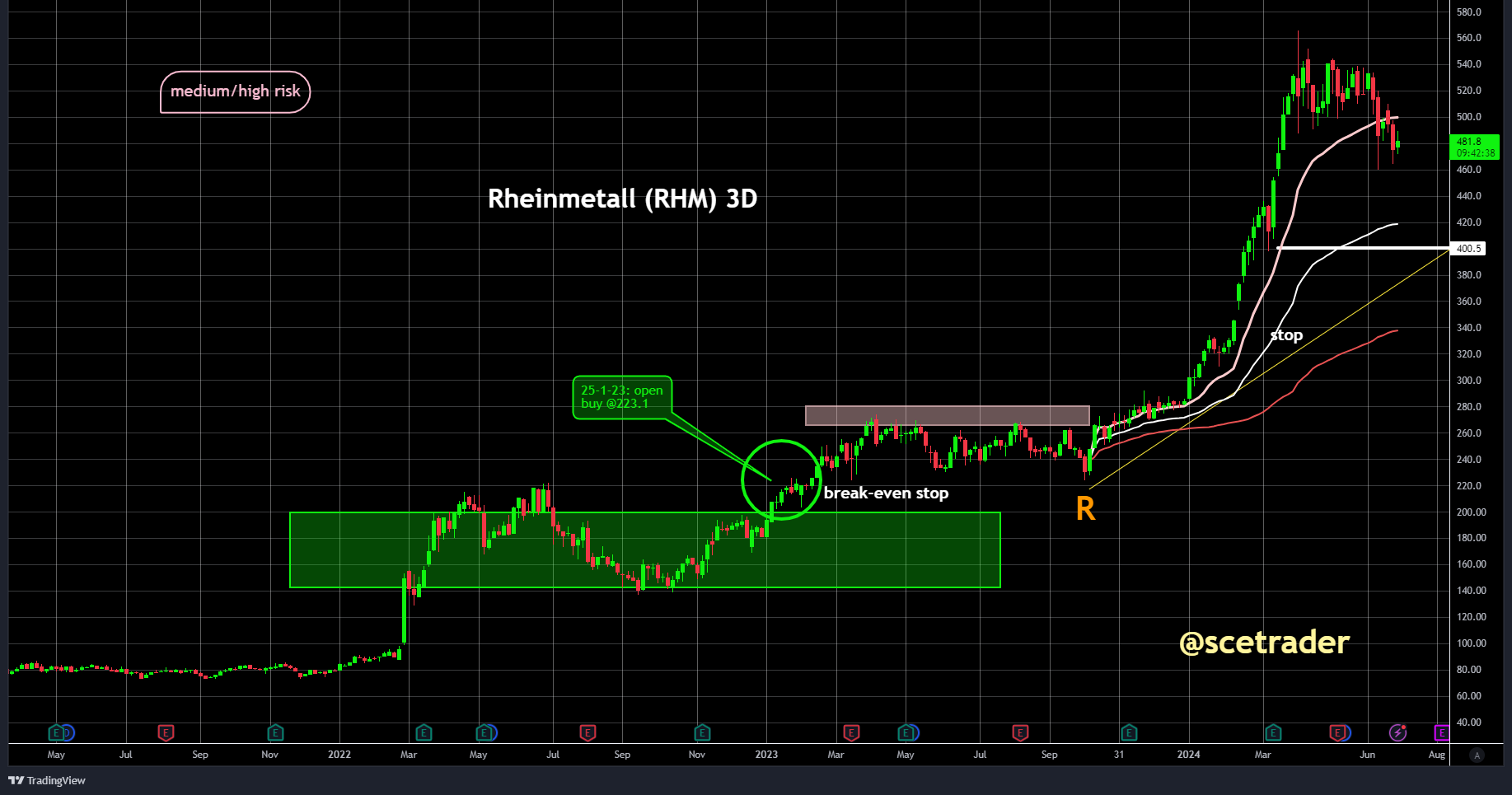Select the 260.0 price scale label
Screen dimensions: 1512x795
click(x=1468, y=433)
